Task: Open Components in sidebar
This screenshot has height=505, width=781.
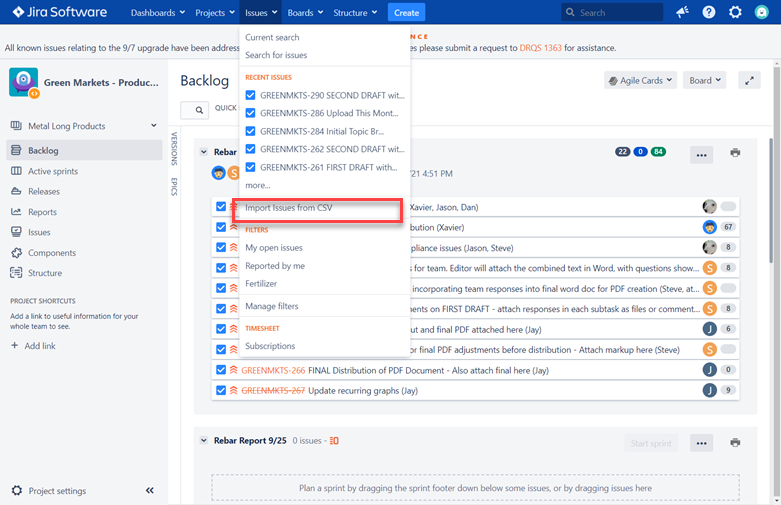Action: [x=52, y=252]
